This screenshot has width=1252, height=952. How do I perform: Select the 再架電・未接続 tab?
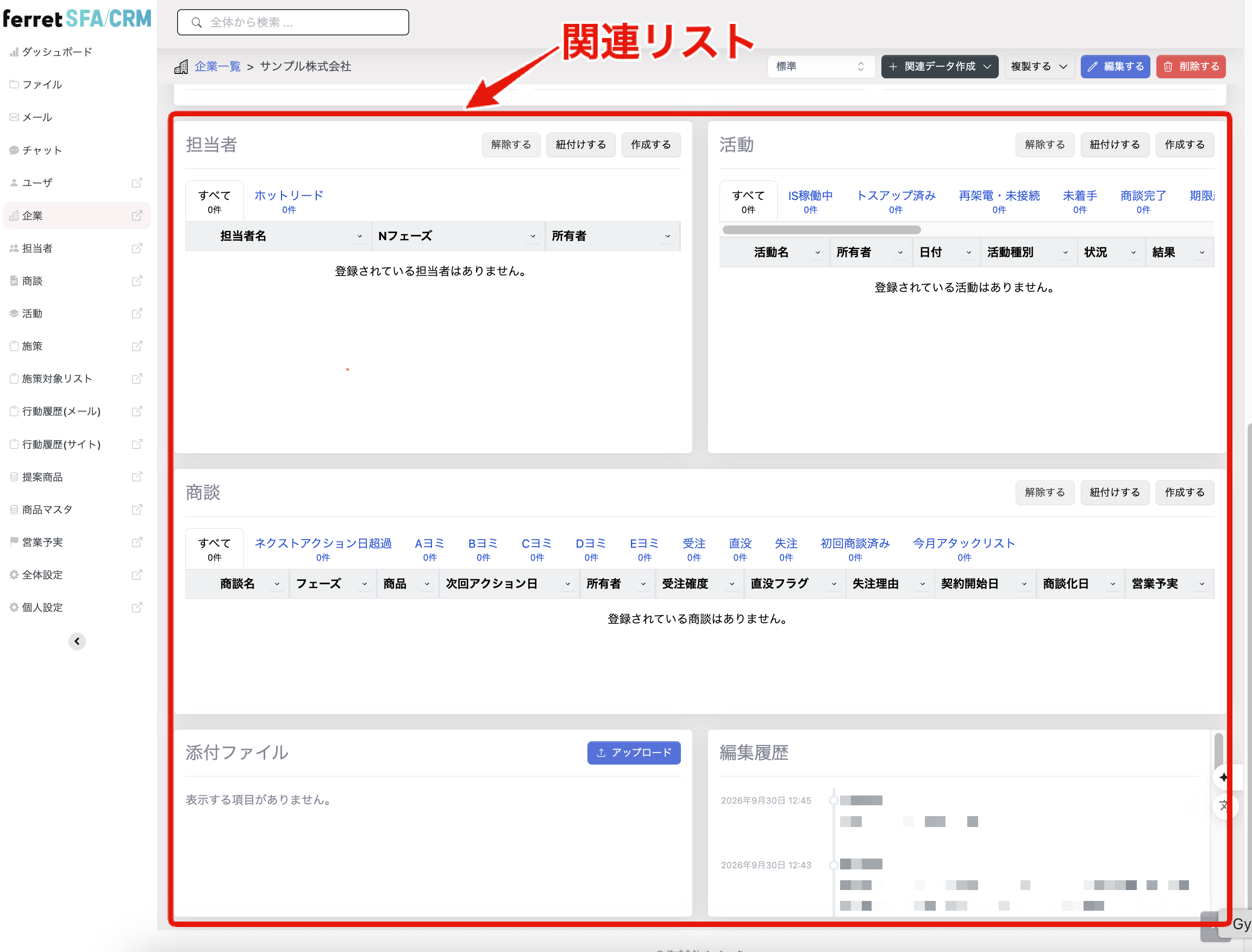point(999,201)
